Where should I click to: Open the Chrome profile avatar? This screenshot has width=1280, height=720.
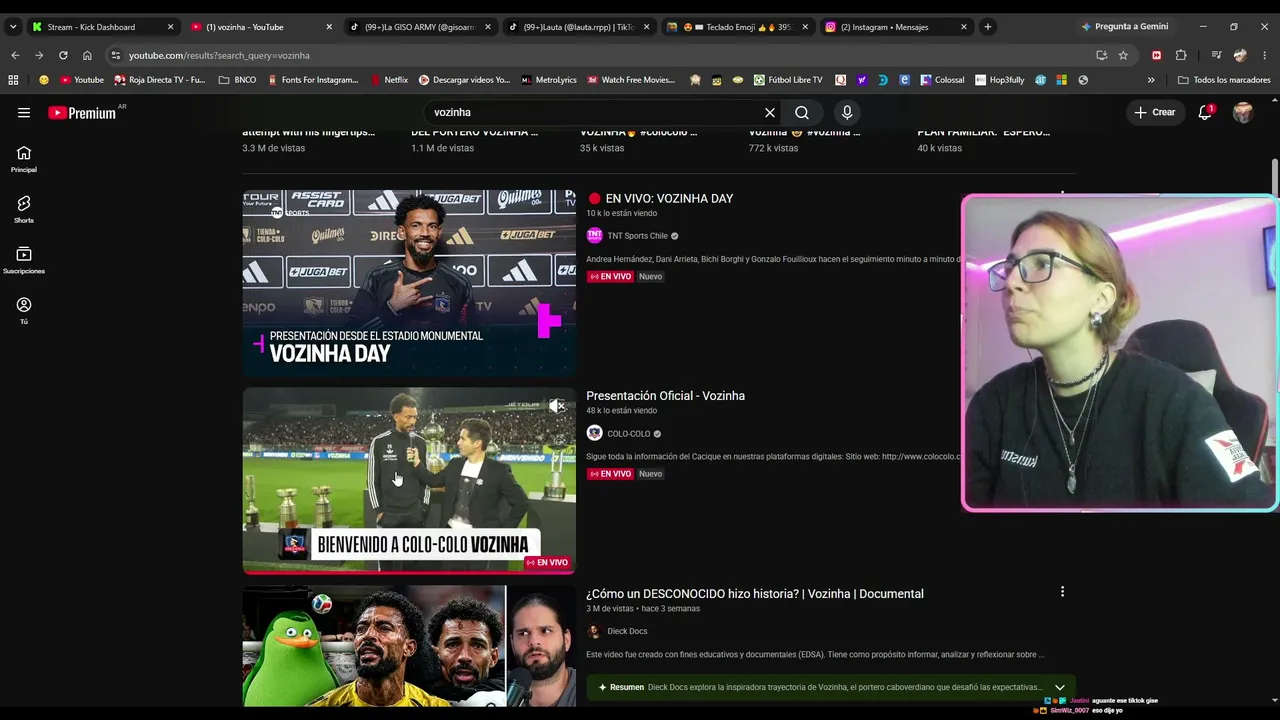pyautogui.click(x=1240, y=55)
